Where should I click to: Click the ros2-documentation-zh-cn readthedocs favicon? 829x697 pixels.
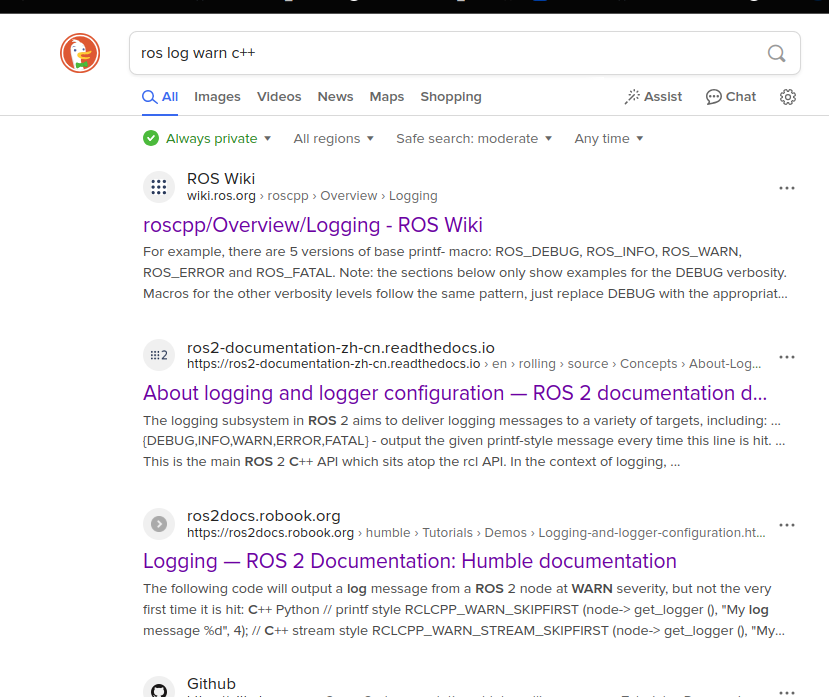(159, 355)
